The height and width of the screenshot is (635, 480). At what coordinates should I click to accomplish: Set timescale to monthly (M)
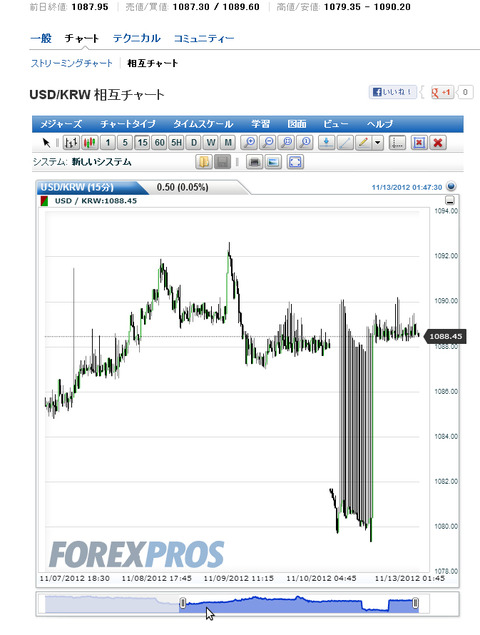(x=228, y=143)
